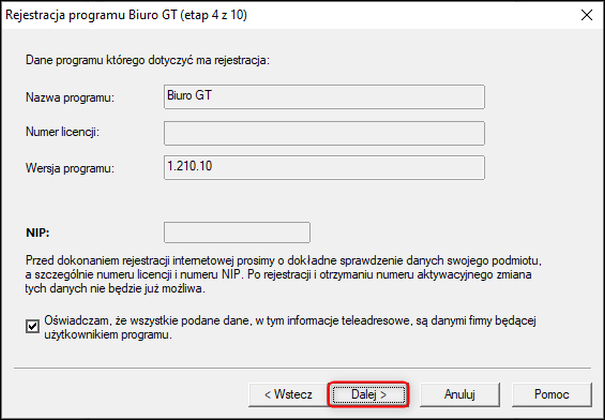605x420 pixels.
Task: Click the Wersja programu field showing 1.210.10
Action: [x=324, y=167]
